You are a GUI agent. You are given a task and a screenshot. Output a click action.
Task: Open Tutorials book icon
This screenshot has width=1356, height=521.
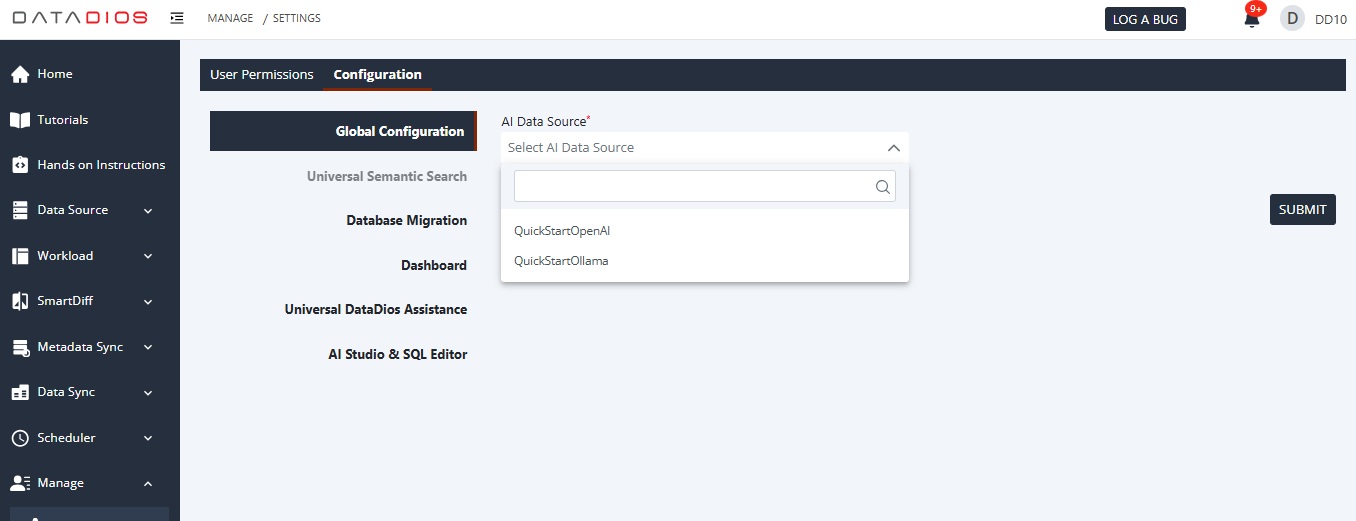coord(19,120)
